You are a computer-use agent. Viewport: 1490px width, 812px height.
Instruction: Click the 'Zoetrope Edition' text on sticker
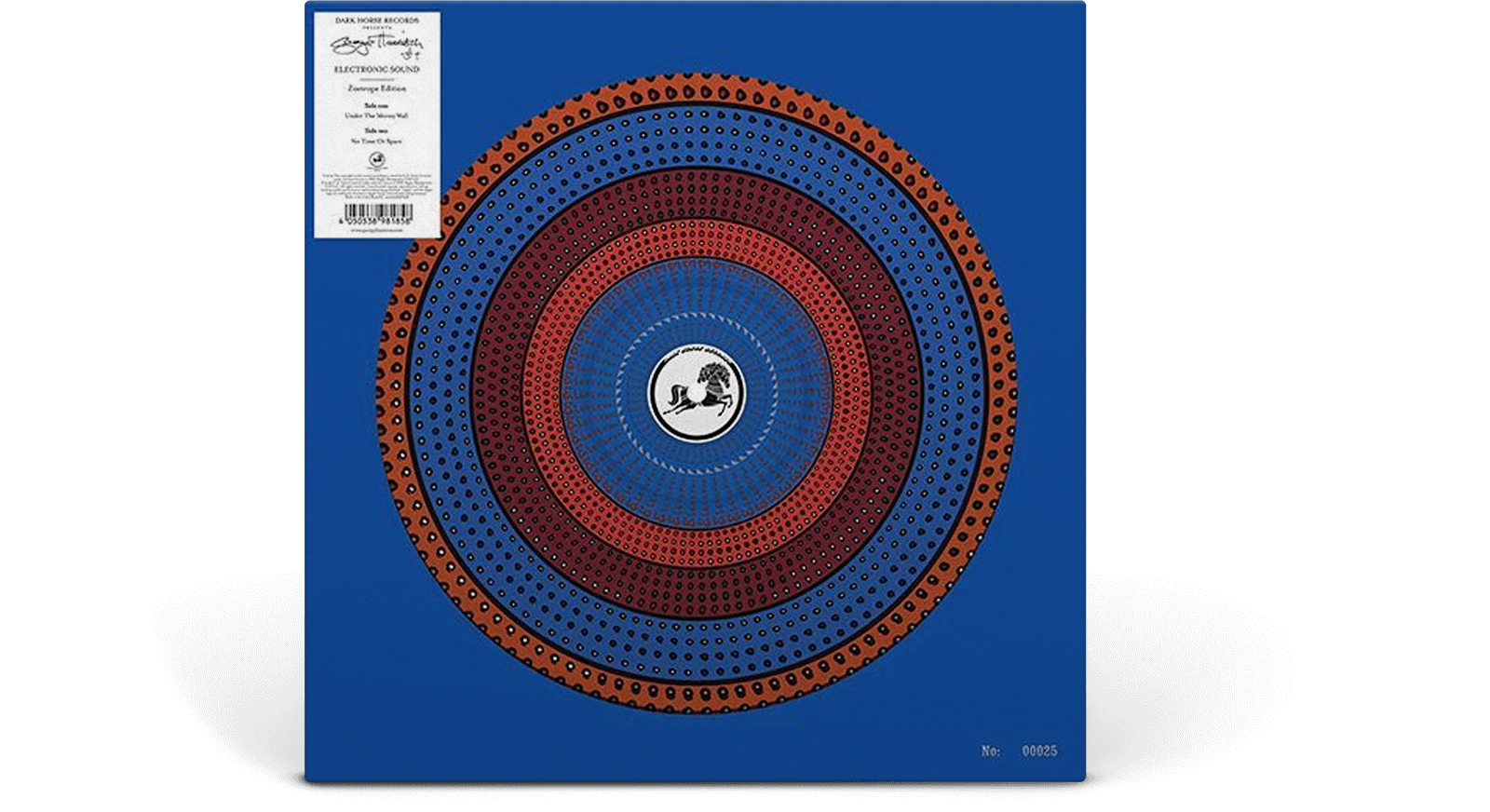tap(377, 88)
